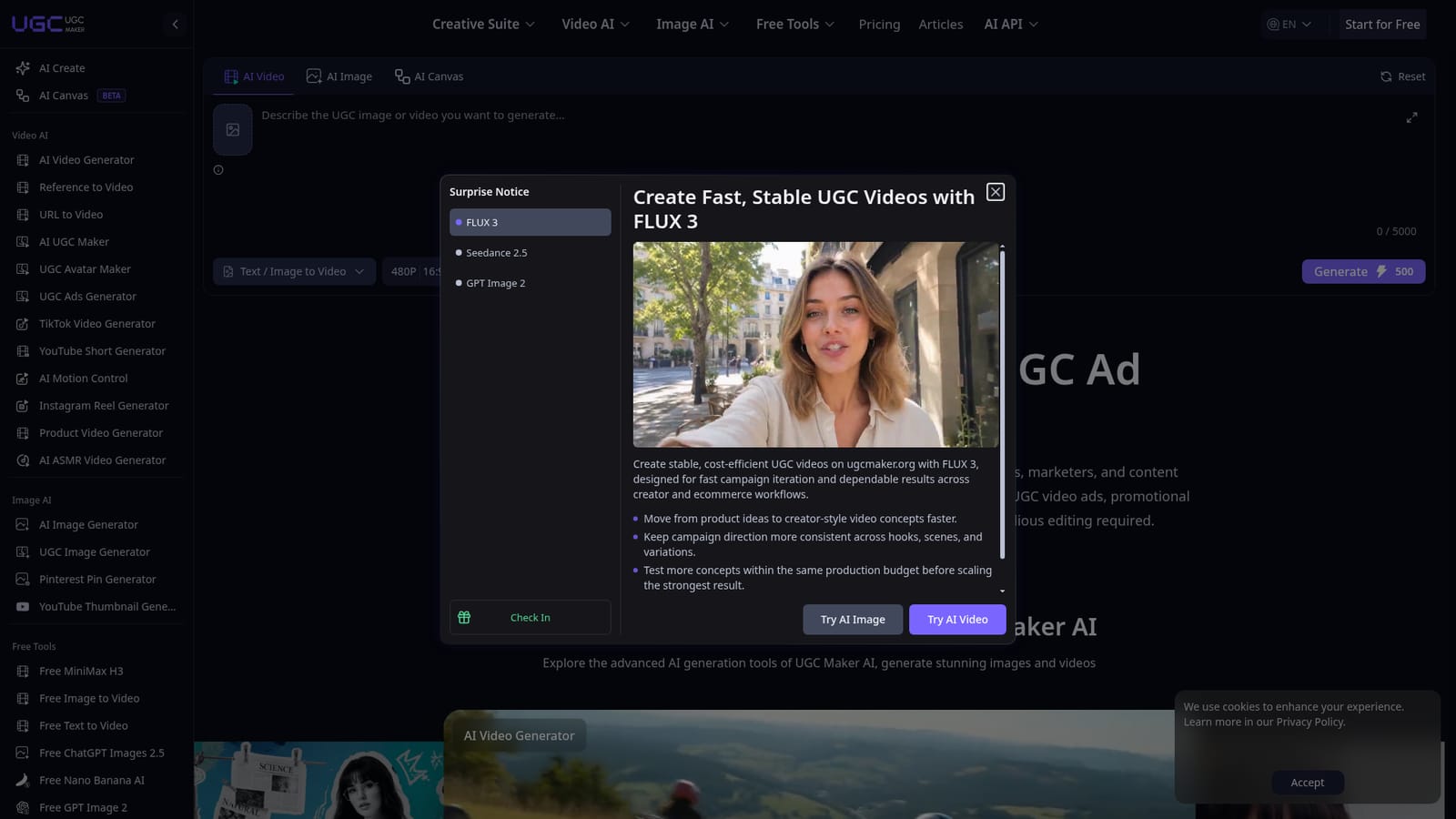The image size is (1456, 819).
Task: Click the Reset button
Action: coord(1402,76)
